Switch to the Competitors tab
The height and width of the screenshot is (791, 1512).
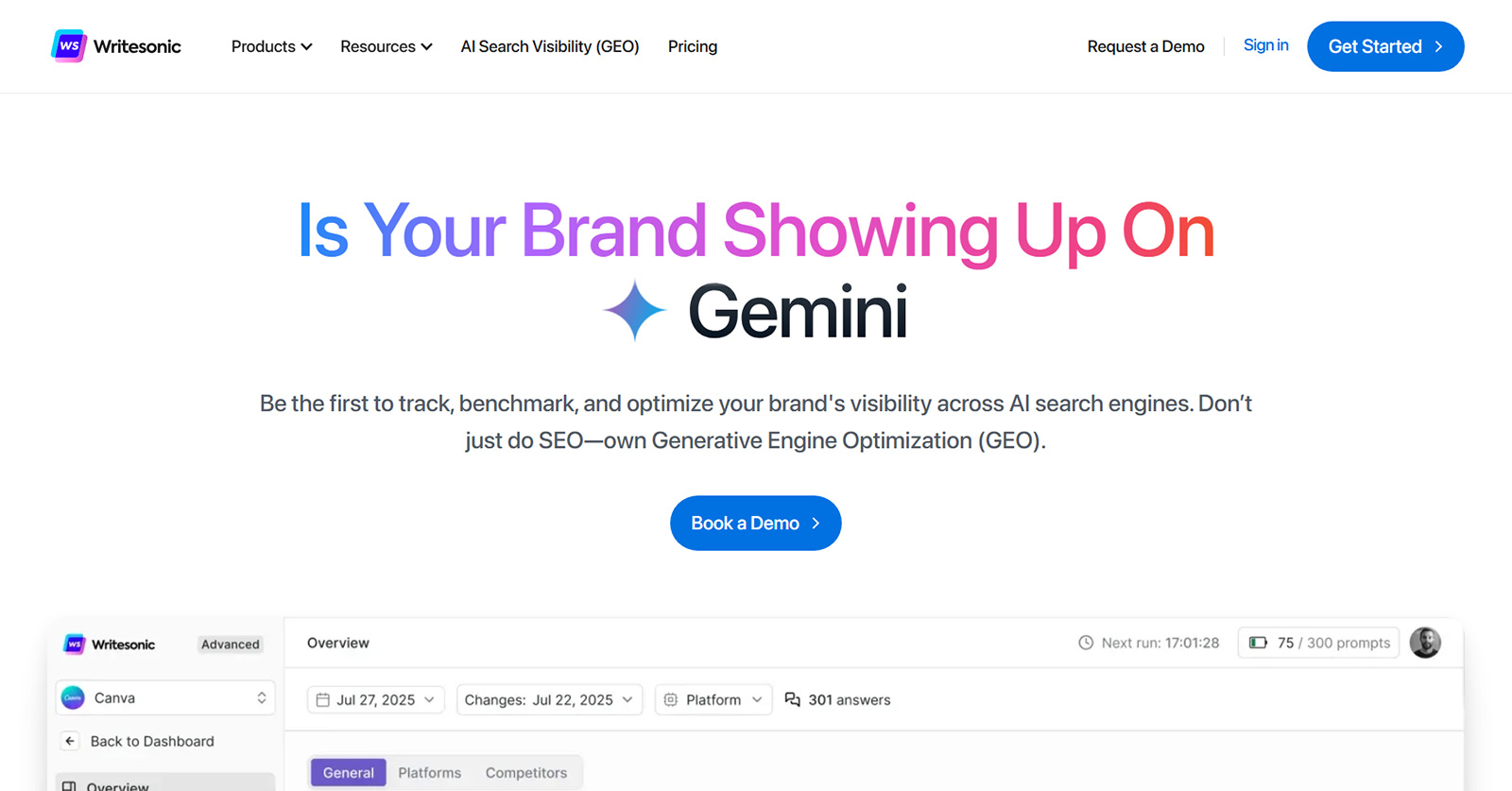coord(526,772)
